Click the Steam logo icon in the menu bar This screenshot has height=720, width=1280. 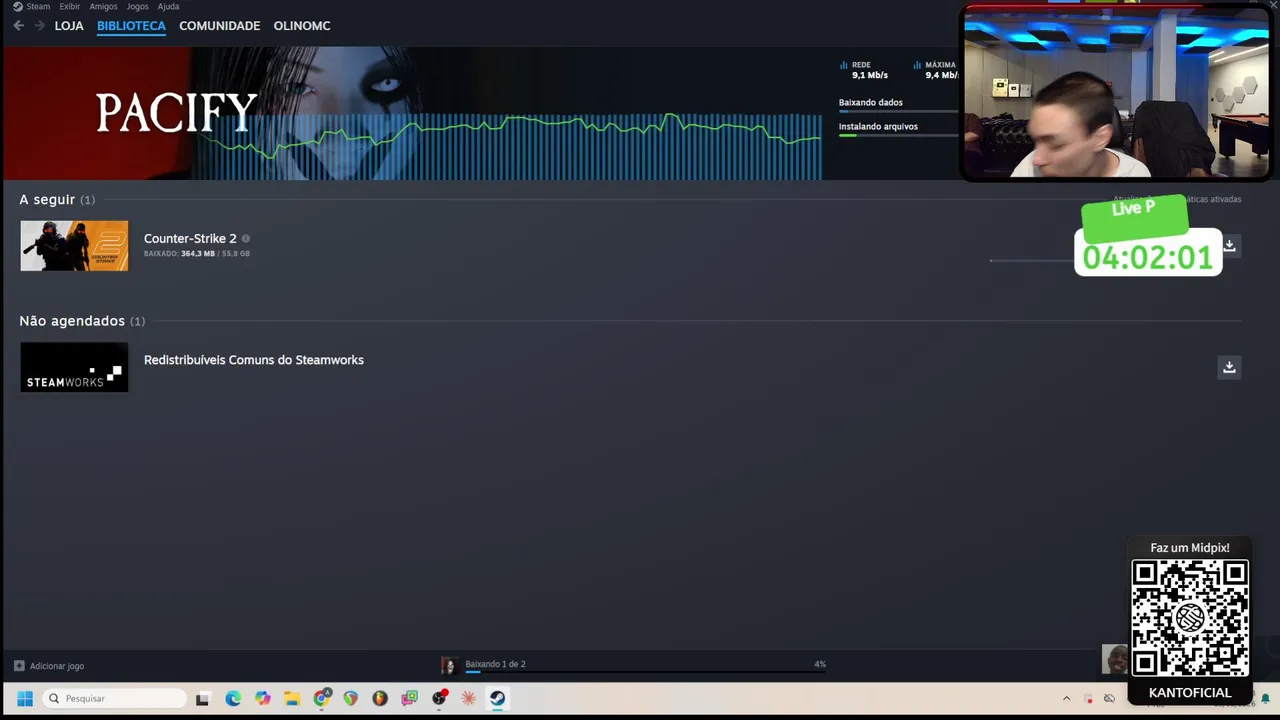(18, 6)
